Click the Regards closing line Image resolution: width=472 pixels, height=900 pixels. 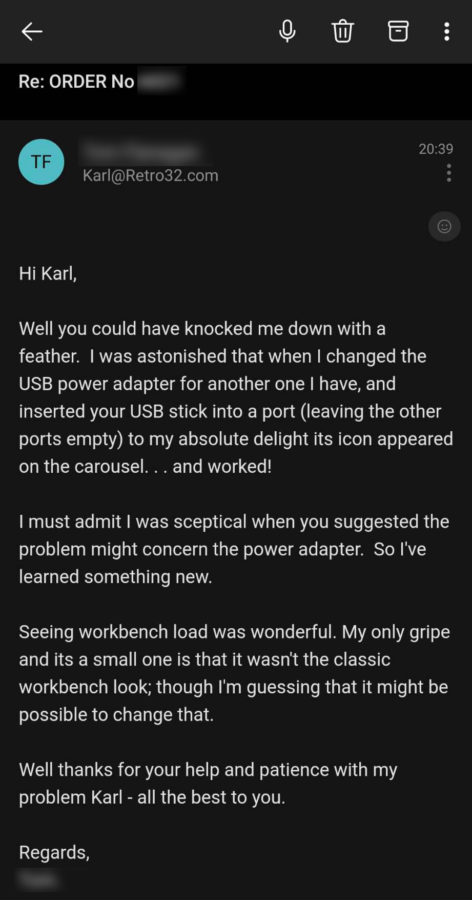coord(54,853)
